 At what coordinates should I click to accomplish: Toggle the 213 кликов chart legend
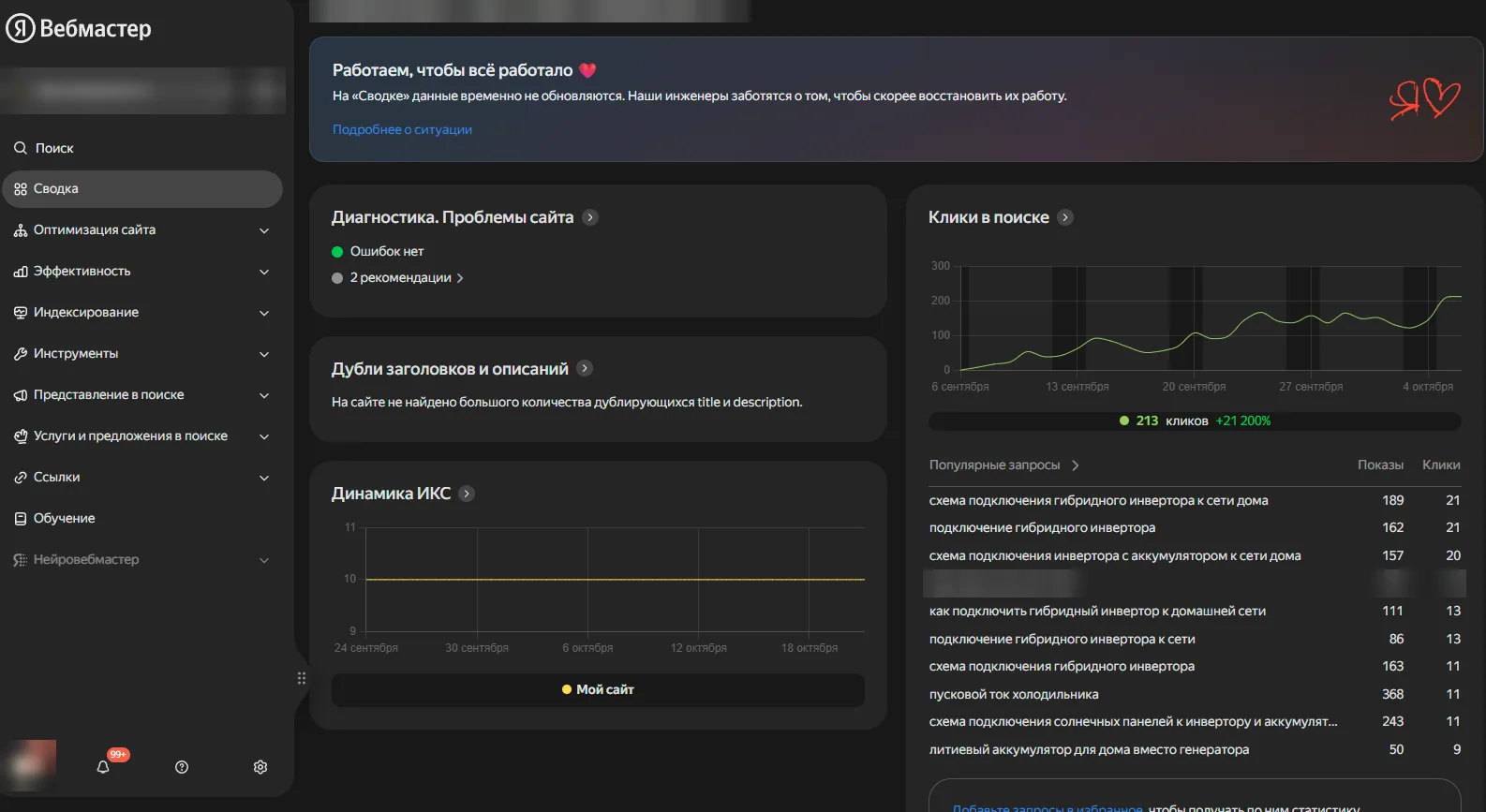1195,421
